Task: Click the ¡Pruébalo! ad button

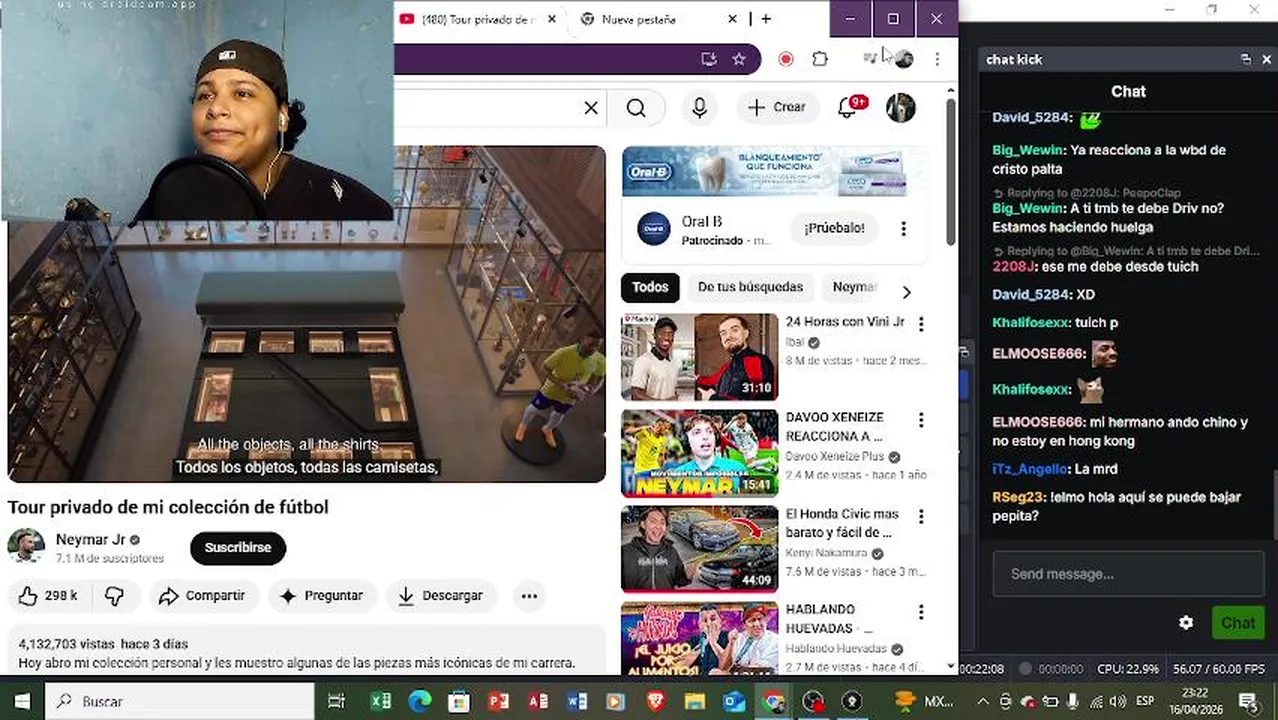Action: (x=834, y=228)
